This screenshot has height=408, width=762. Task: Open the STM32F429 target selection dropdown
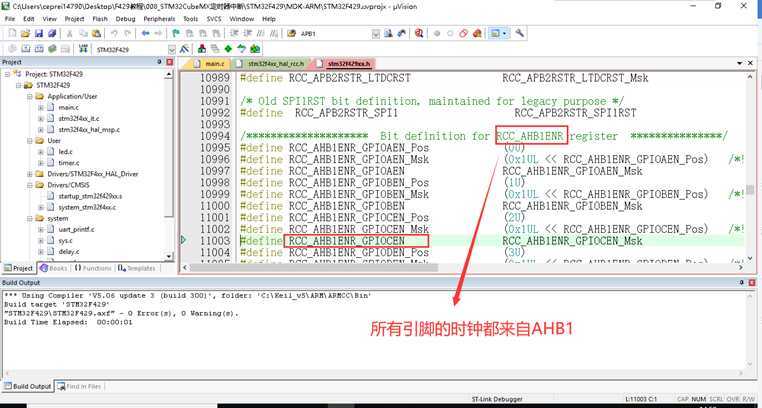click(x=172, y=50)
